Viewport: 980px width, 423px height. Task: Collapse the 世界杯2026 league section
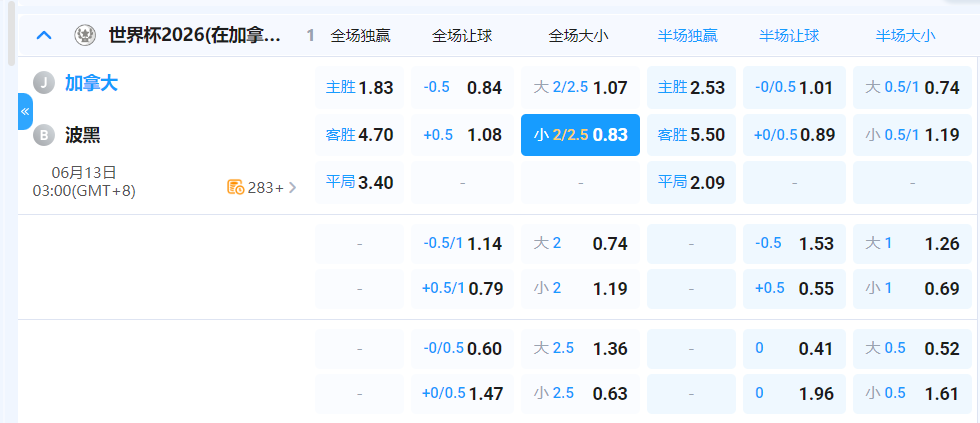click(x=44, y=35)
